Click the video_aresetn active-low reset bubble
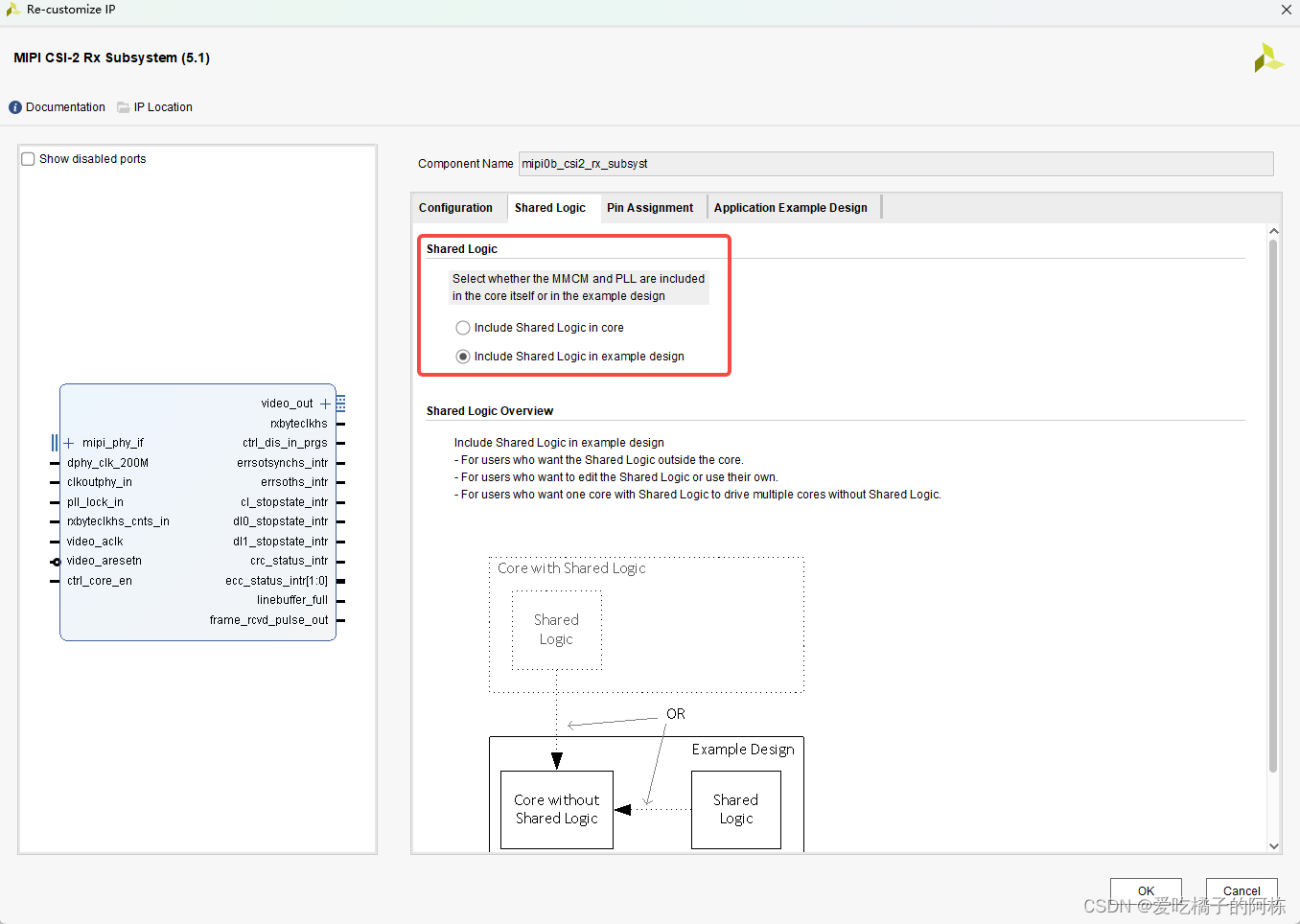Image resolution: width=1300 pixels, height=924 pixels. tap(55, 561)
